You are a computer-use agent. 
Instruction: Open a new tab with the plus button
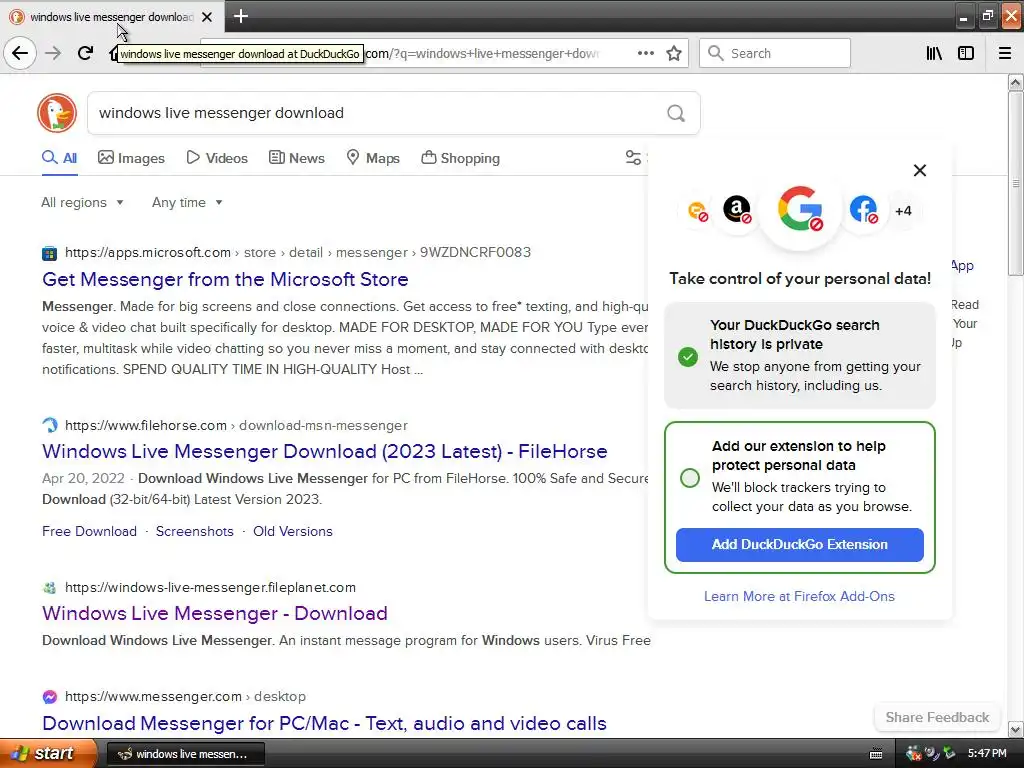(x=240, y=16)
